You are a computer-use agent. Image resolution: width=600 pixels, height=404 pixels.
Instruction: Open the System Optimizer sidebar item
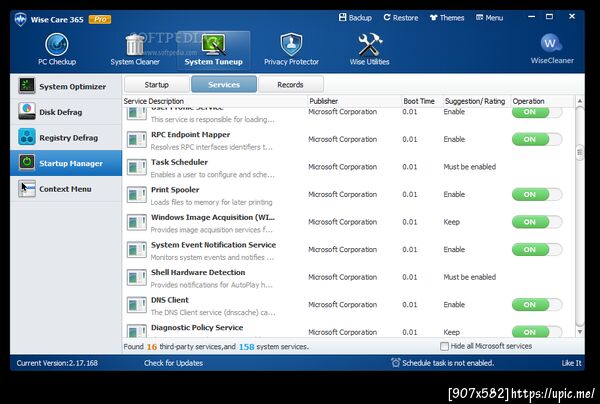pyautogui.click(x=66, y=86)
